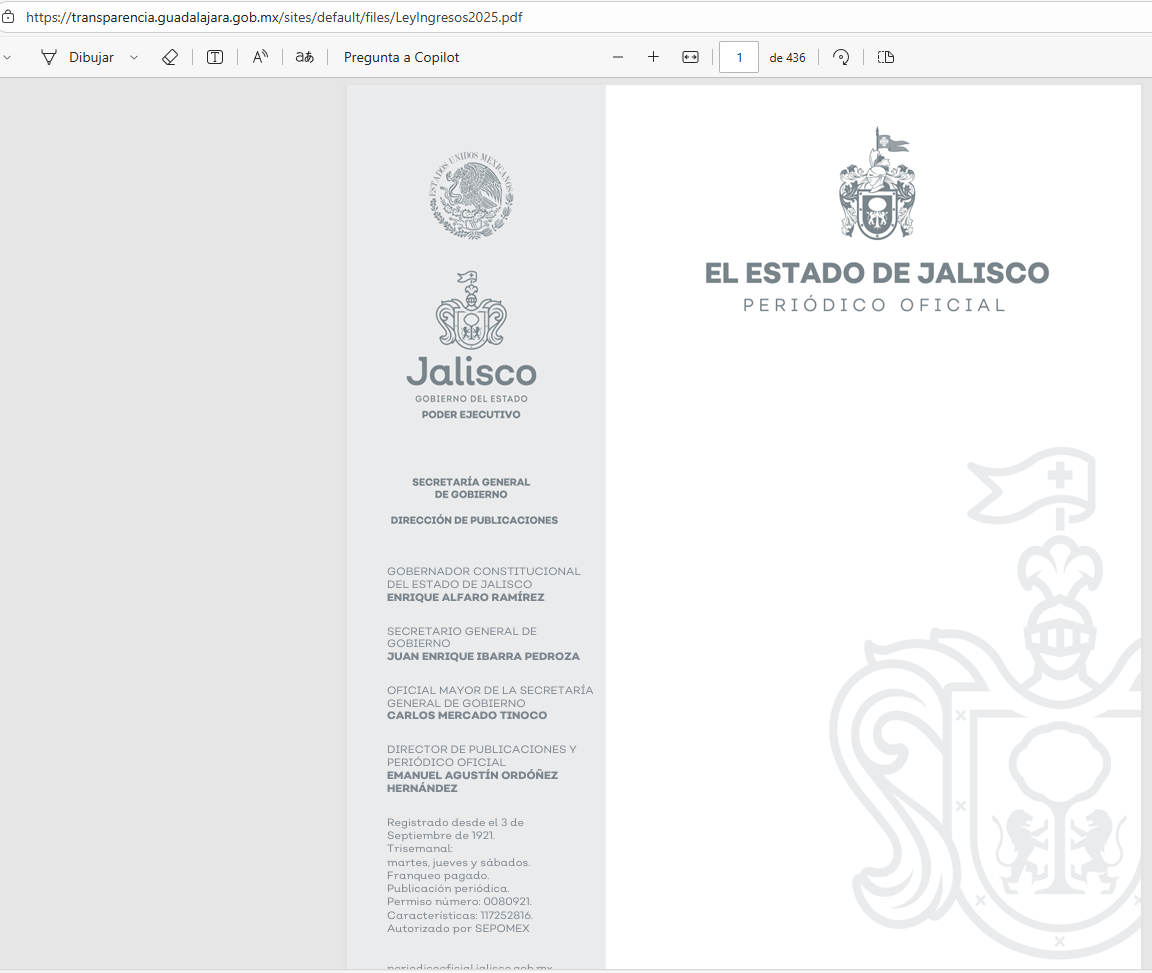Activate the read aloud icon
Image resolution: width=1152 pixels, height=973 pixels.
point(260,57)
